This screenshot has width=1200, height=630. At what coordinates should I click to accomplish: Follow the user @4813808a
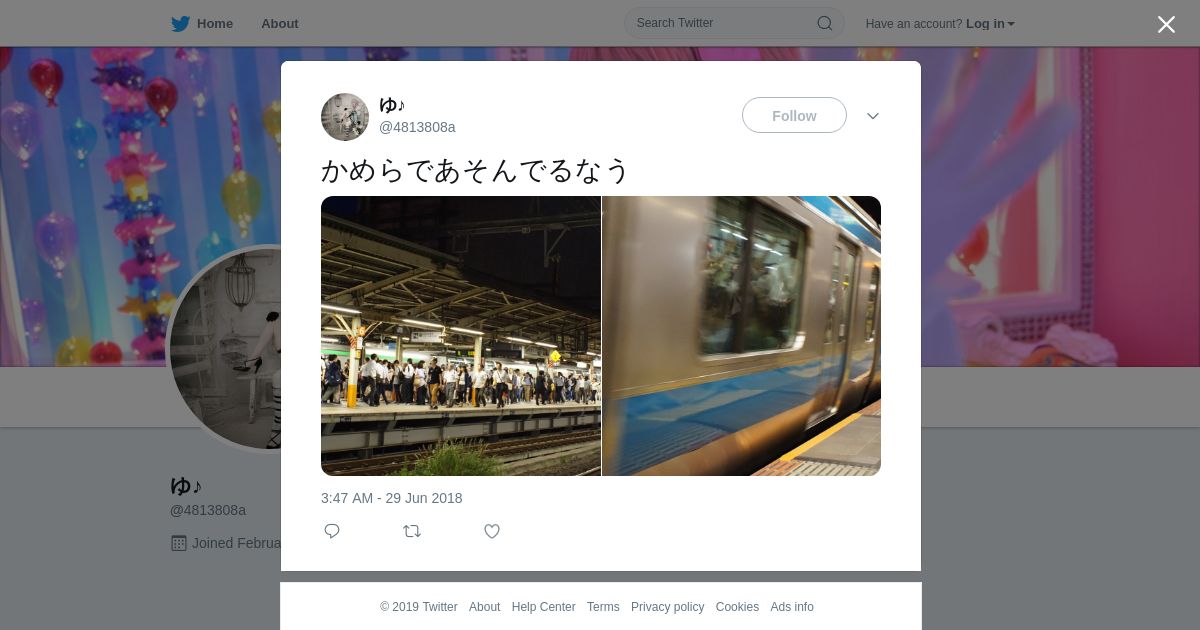[x=794, y=116]
